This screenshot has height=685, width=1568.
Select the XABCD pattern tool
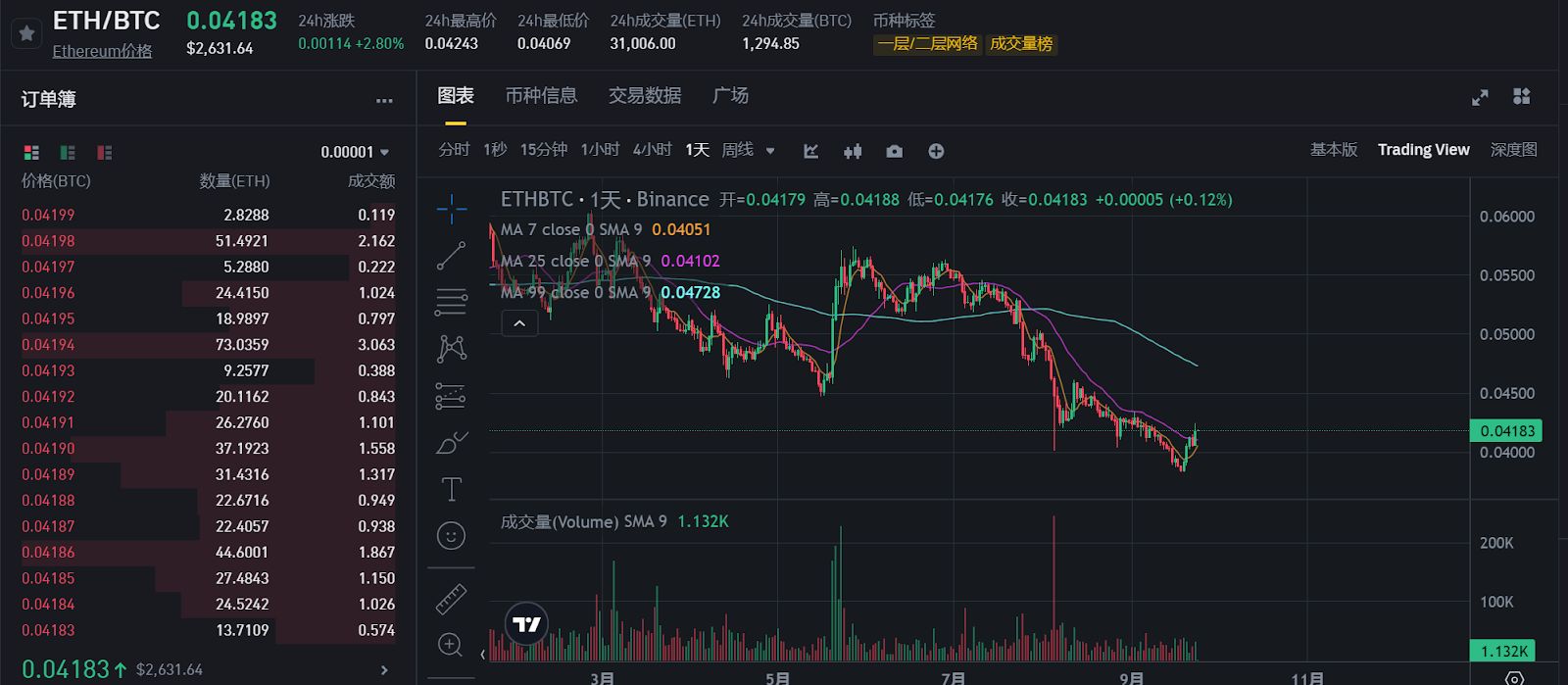click(451, 348)
